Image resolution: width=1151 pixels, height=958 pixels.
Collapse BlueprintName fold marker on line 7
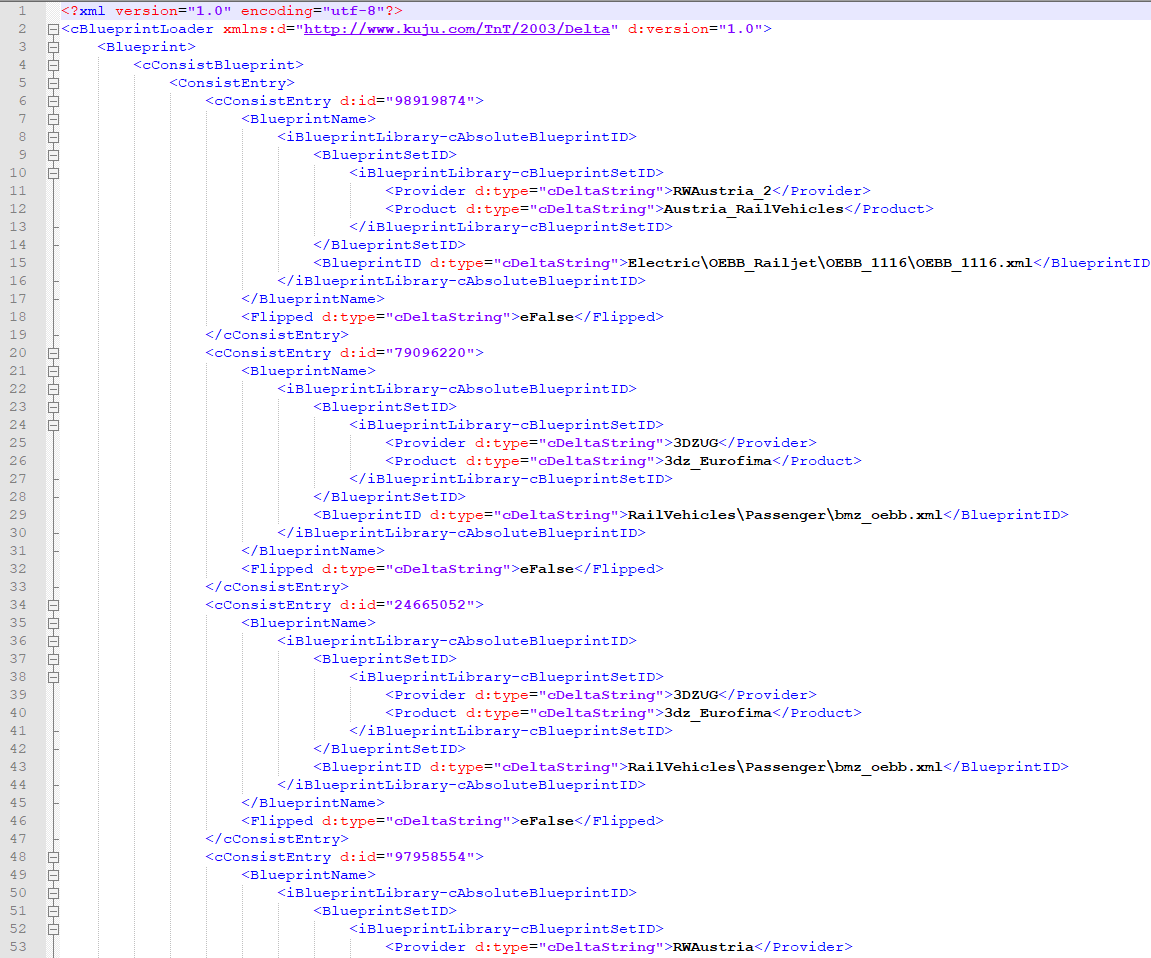53,119
